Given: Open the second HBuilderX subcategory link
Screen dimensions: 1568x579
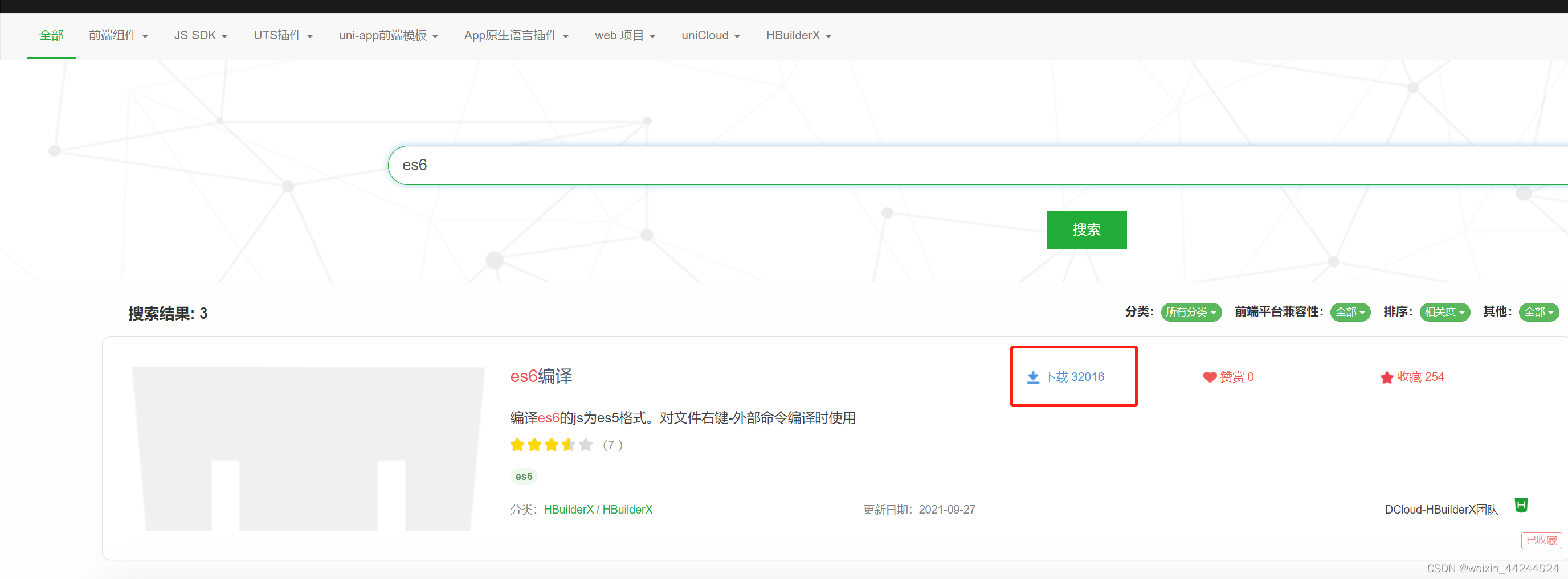Looking at the screenshot, I should (x=627, y=510).
